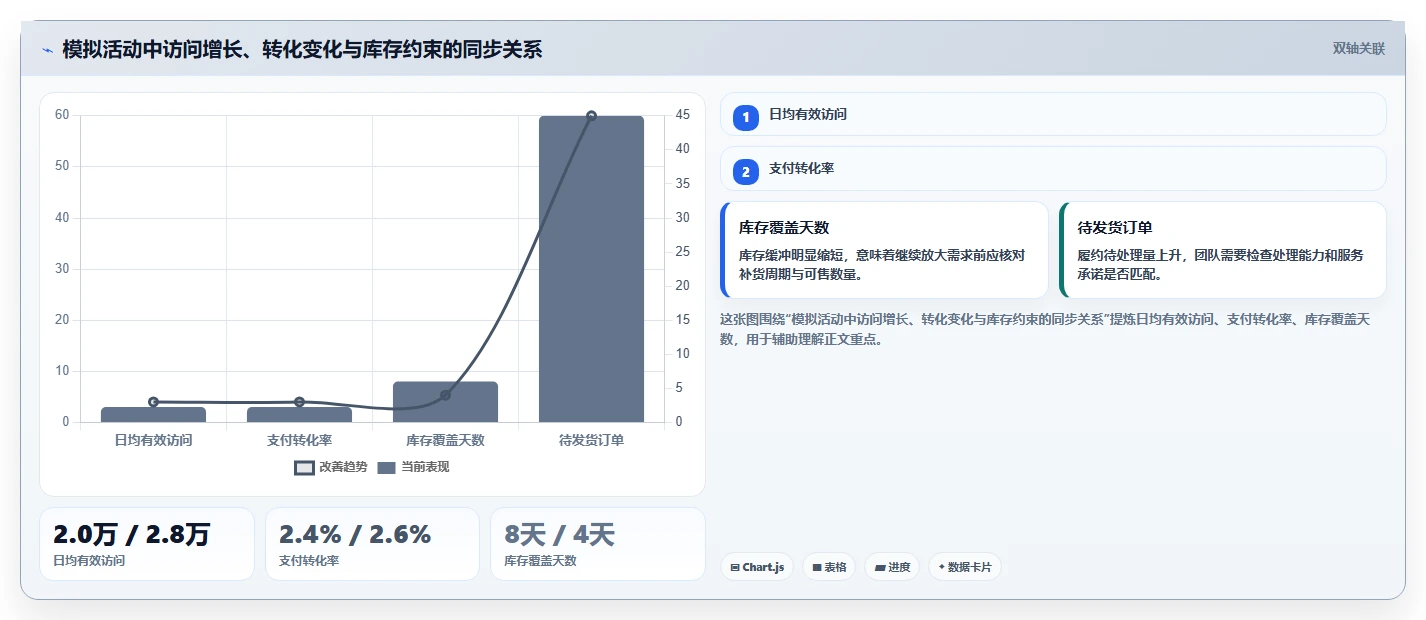Image resolution: width=1426 pixels, height=620 pixels.
Task: Click the left axis value 60
Action: tap(63, 115)
